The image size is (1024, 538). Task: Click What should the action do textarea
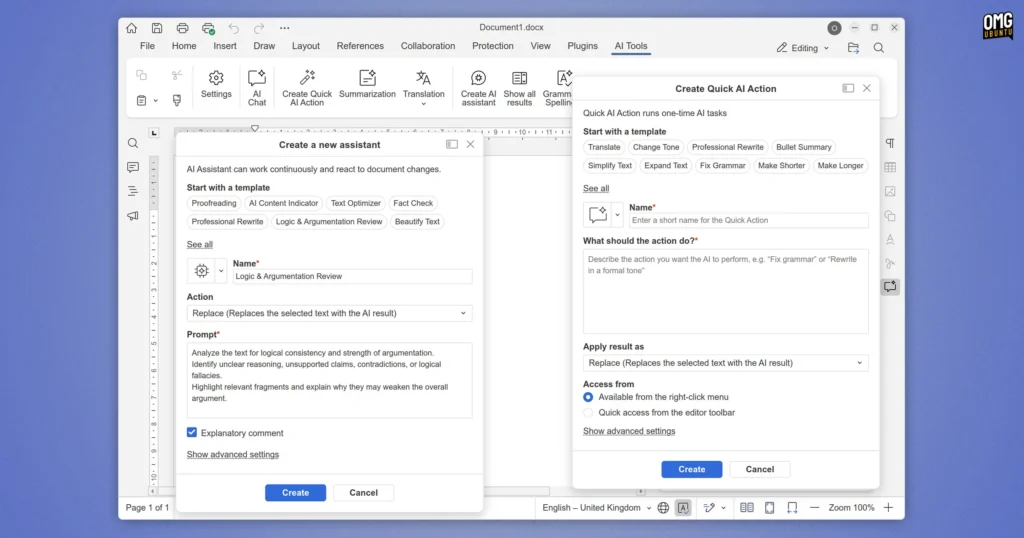pyautogui.click(x=726, y=291)
